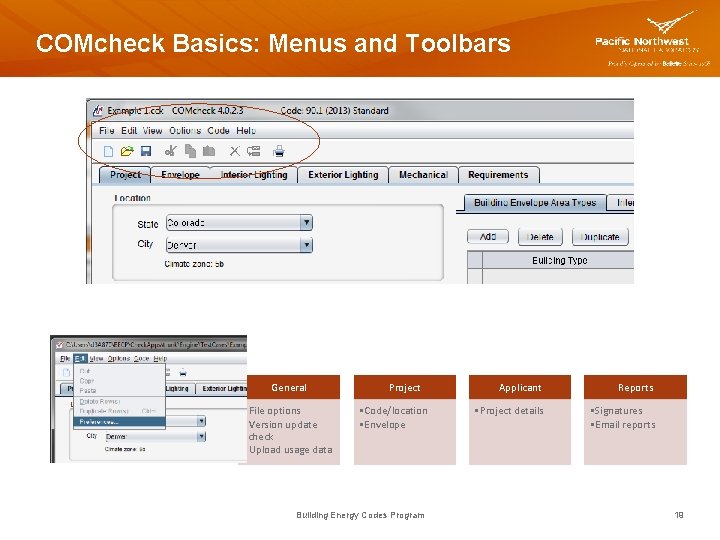Click COMcheck app icon in main title bar
The width and height of the screenshot is (720, 540).
pos(98,110)
